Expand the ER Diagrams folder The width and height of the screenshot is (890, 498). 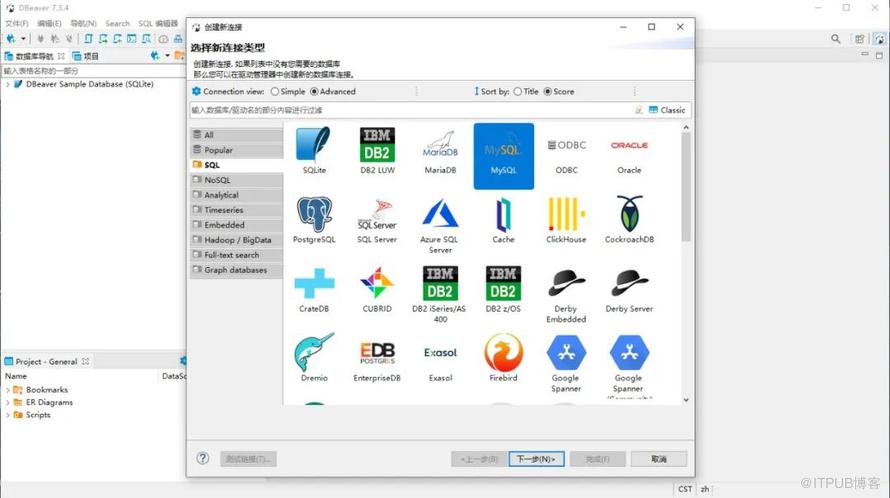(7, 403)
